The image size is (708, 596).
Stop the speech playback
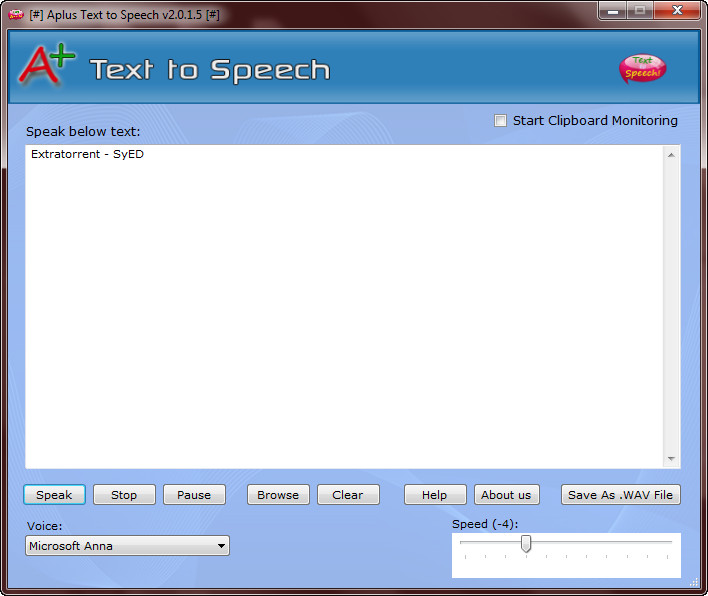[124, 495]
